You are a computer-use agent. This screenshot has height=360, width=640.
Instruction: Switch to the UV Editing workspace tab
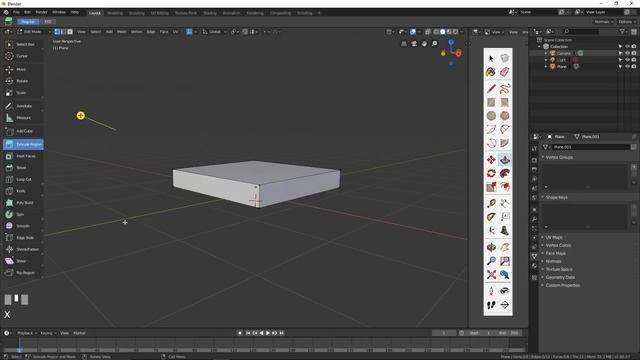pyautogui.click(x=160, y=13)
